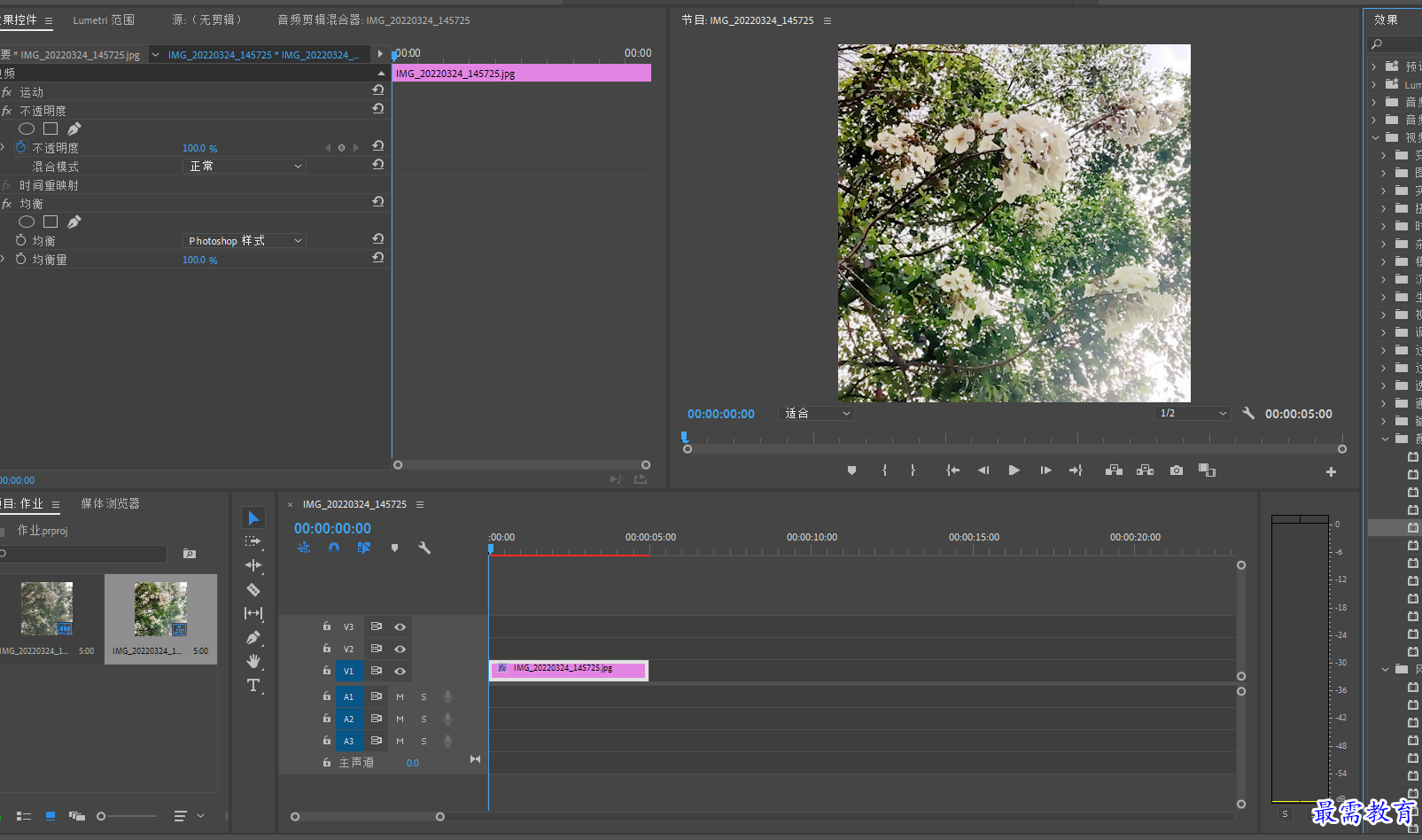The image size is (1422, 840).
Task: Open timeline display settings wrench
Action: coord(424,548)
